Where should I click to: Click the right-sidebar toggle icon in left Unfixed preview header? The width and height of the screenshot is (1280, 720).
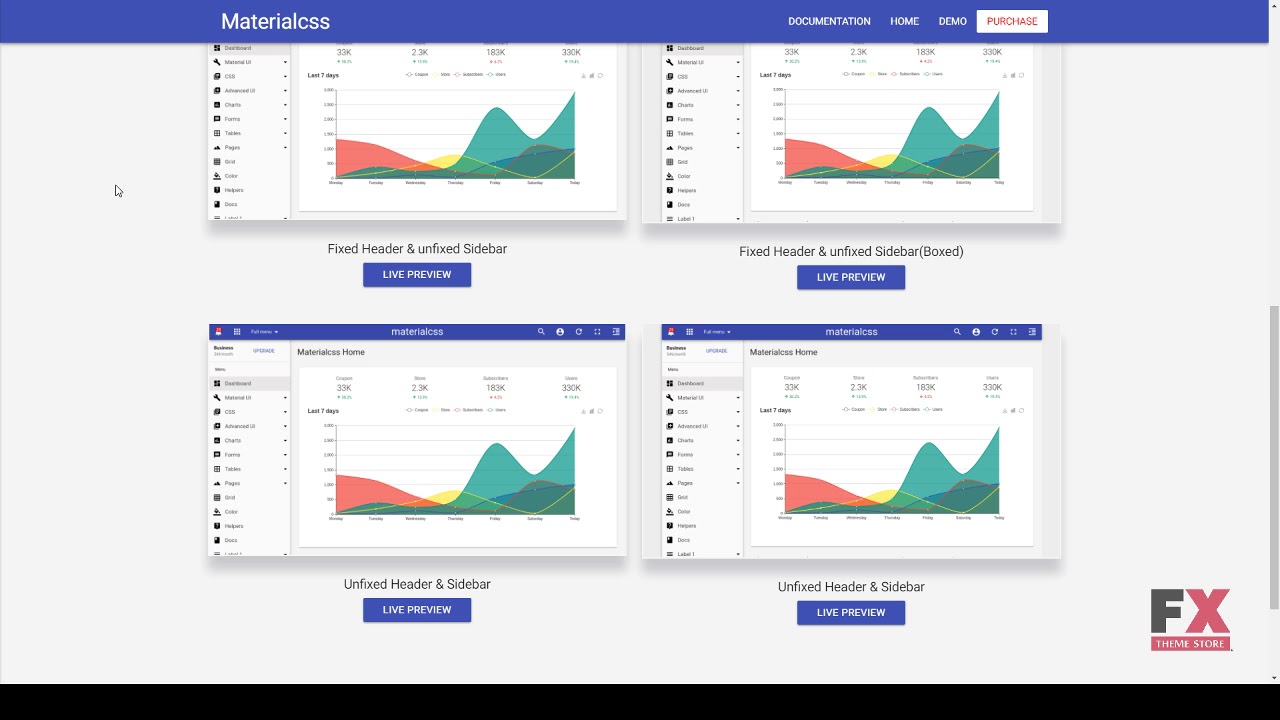[616, 332]
